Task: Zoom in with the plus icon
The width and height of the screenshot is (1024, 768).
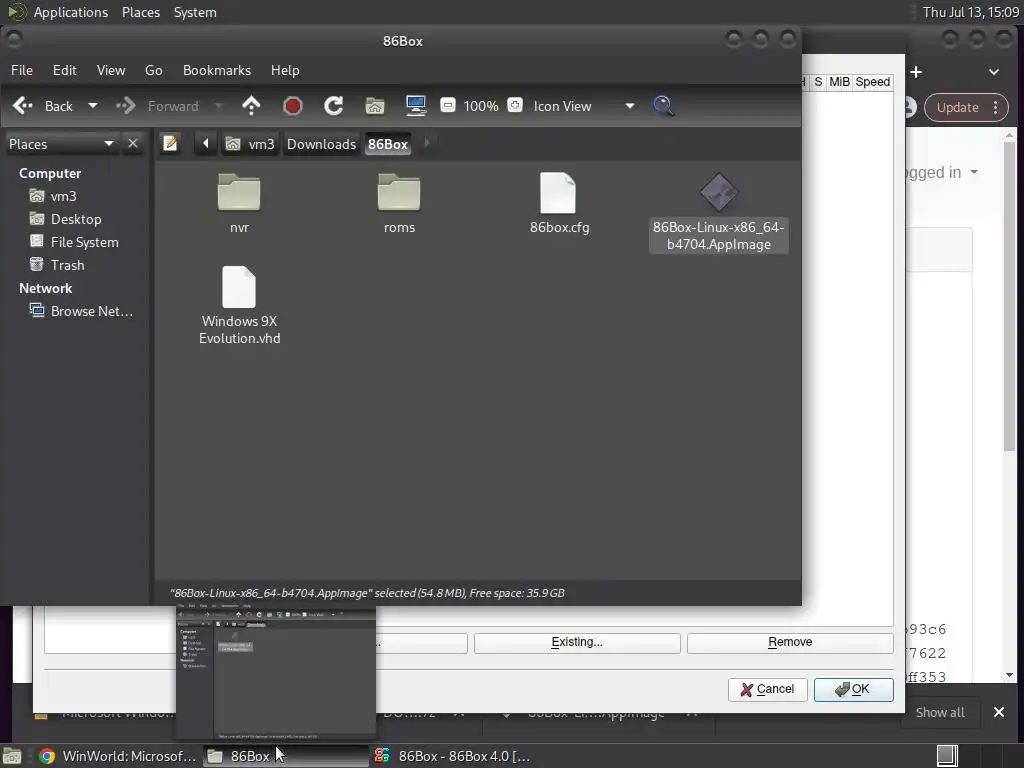Action: pyautogui.click(x=515, y=105)
